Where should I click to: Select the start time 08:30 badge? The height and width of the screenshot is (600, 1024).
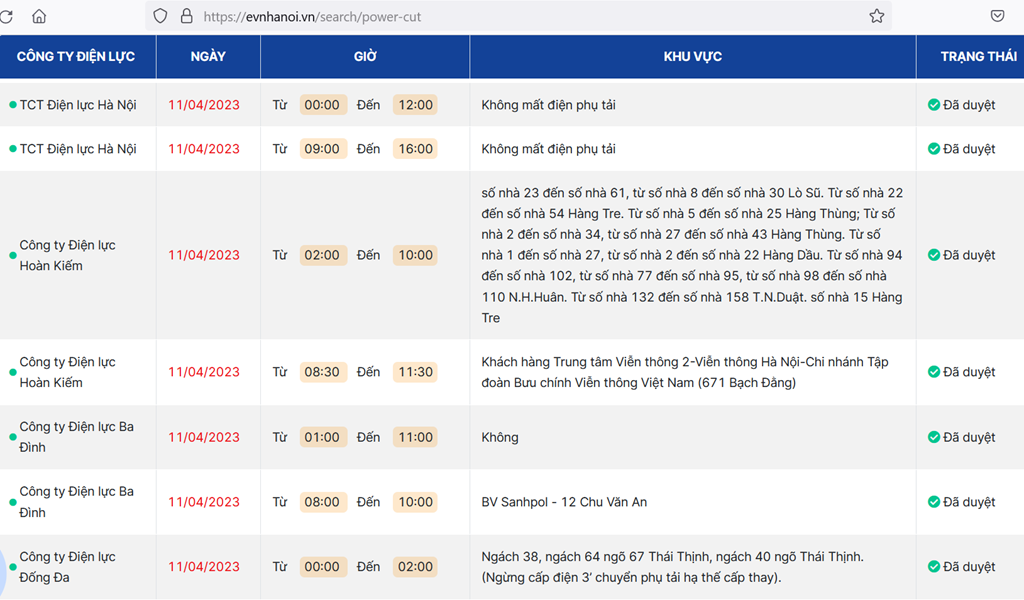tap(323, 372)
